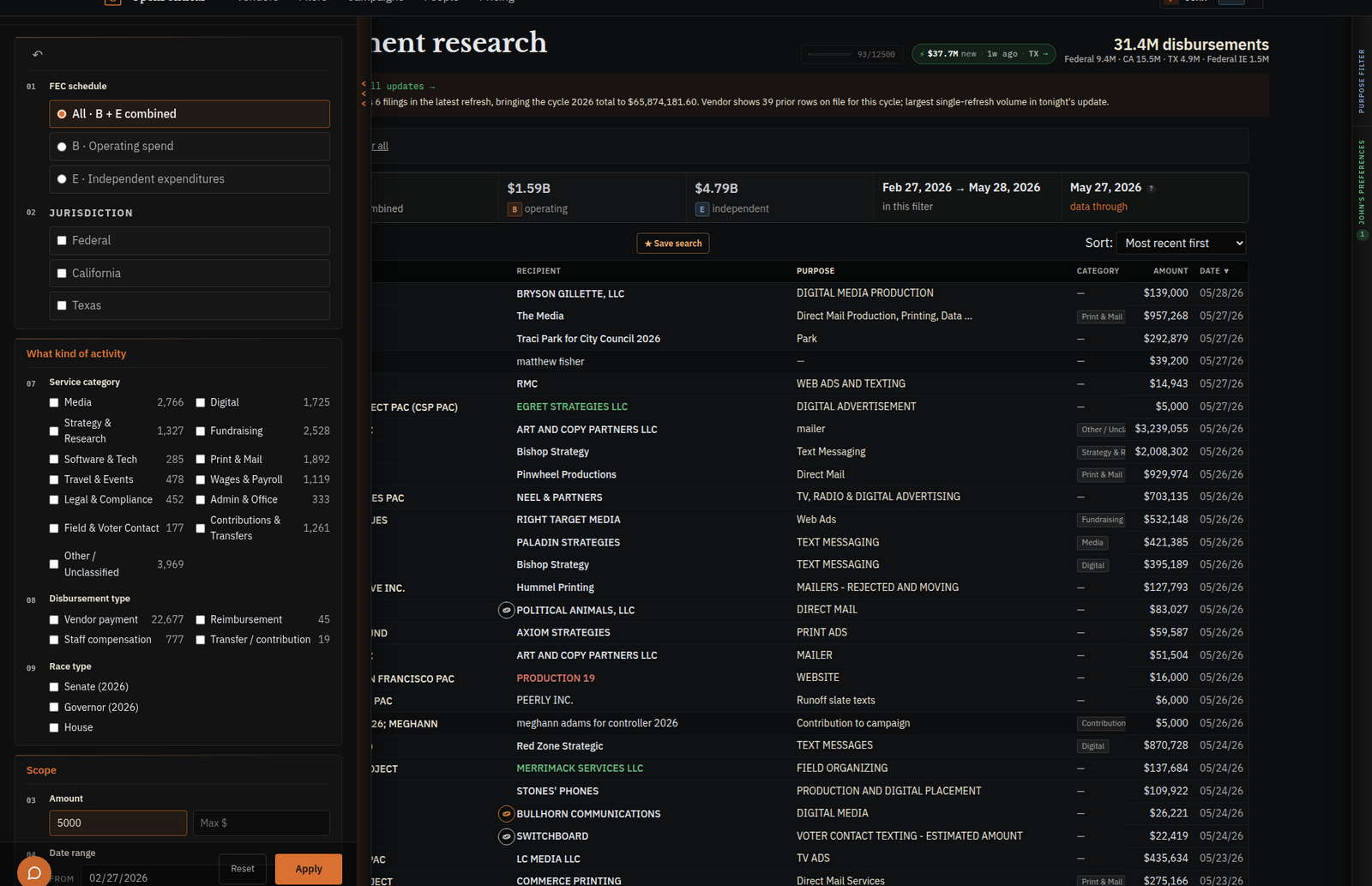Screen dimensions: 1372x886
Task: Click the BRYSON GILLETTE, LLC recipient
Action: [x=570, y=294]
